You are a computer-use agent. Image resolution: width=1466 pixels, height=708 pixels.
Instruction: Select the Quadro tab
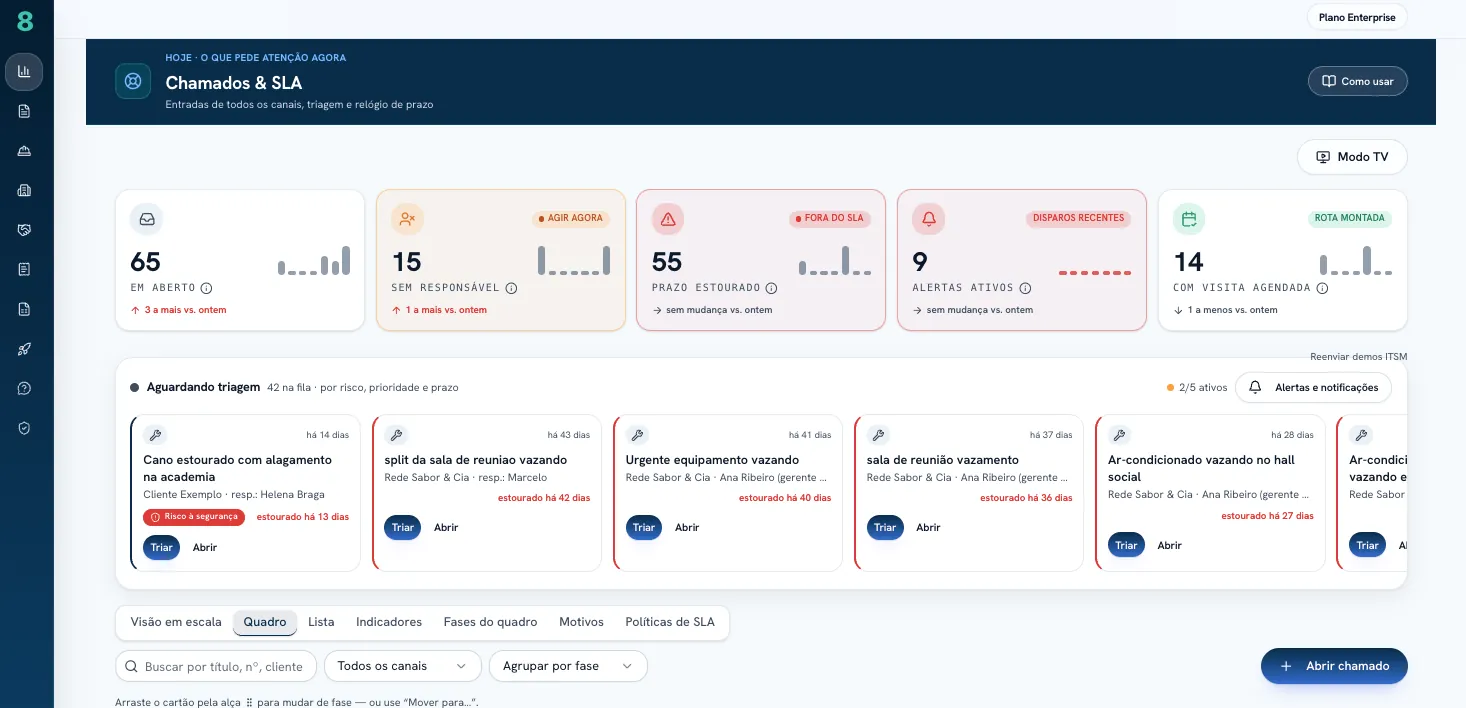pyautogui.click(x=265, y=622)
